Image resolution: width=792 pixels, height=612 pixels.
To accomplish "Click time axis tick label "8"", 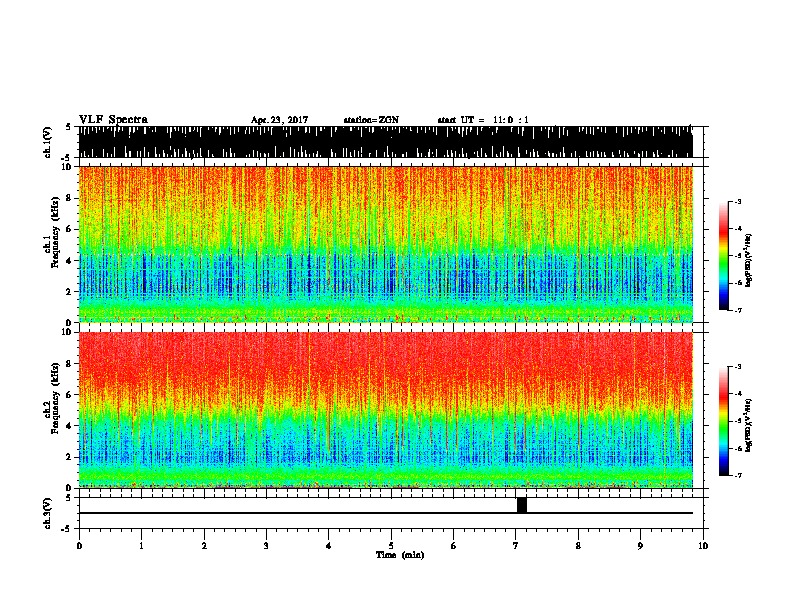I will click(x=578, y=546).
